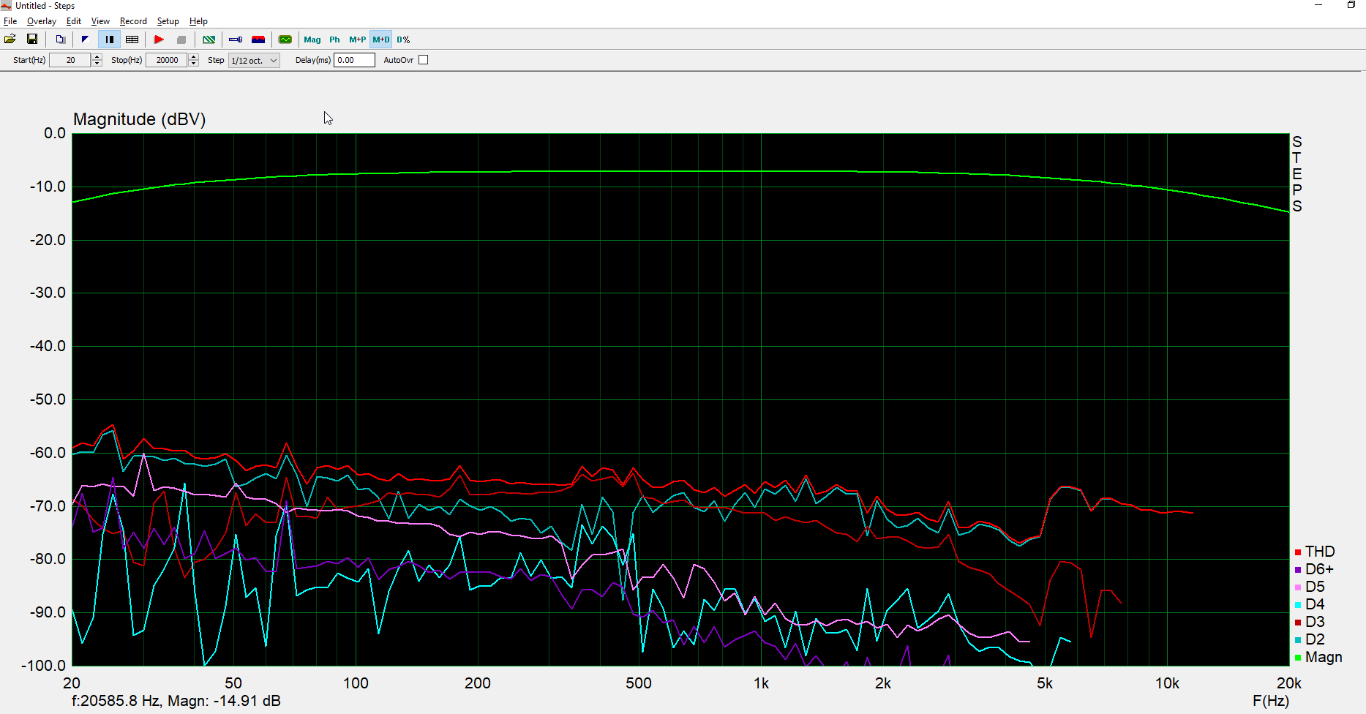1366x714 pixels.
Task: Click the frequency and magnitude cursor readout
Action: click(x=176, y=701)
